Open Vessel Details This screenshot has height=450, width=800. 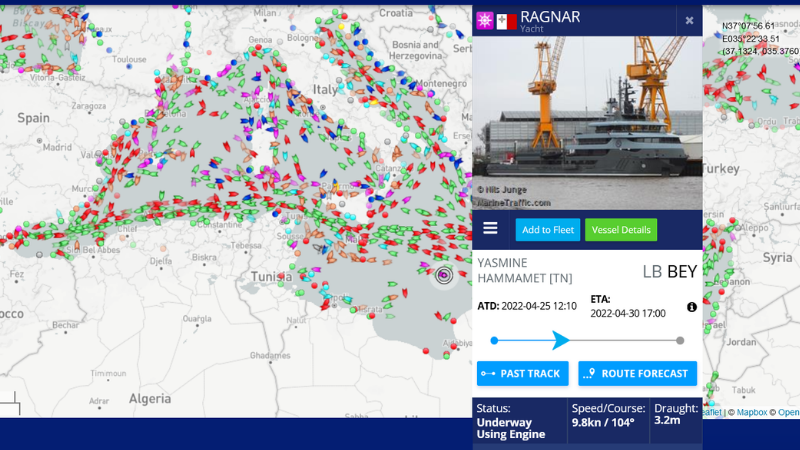[621, 230]
